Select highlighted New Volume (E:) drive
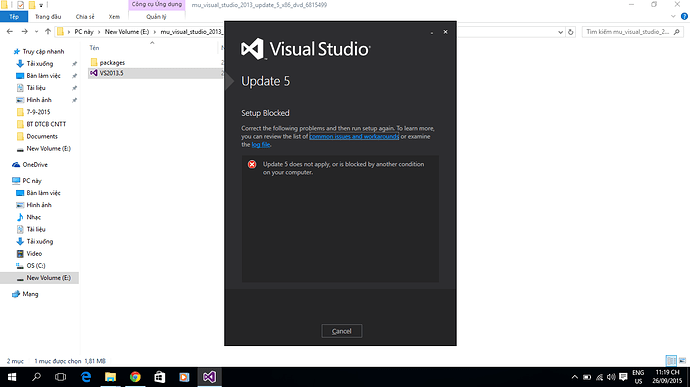The image size is (690, 387). [x=48, y=278]
